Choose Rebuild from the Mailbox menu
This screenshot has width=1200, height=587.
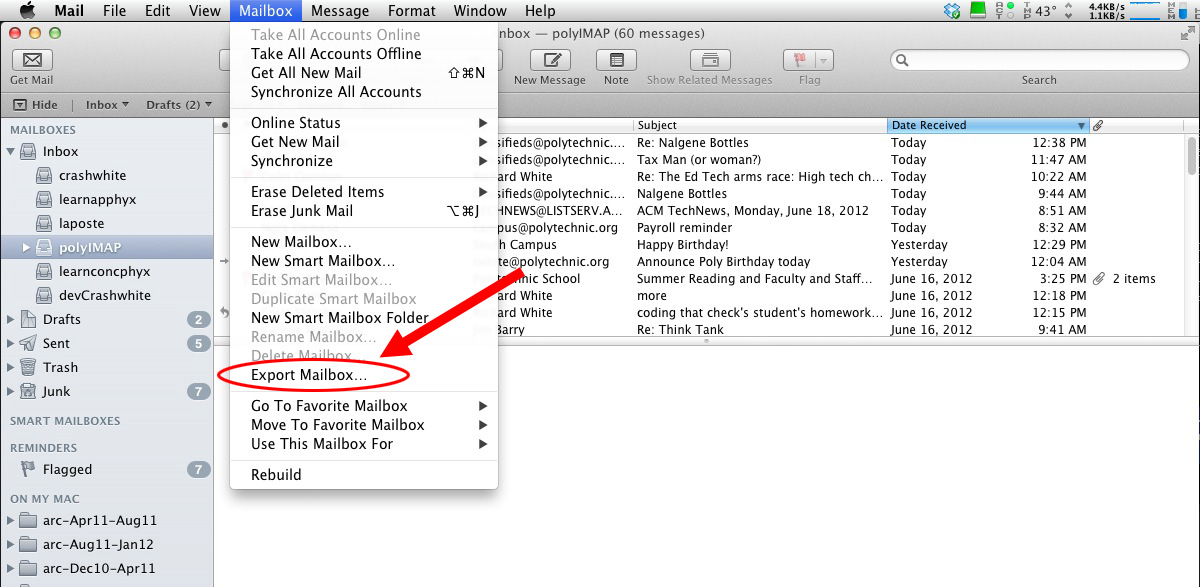click(364, 475)
